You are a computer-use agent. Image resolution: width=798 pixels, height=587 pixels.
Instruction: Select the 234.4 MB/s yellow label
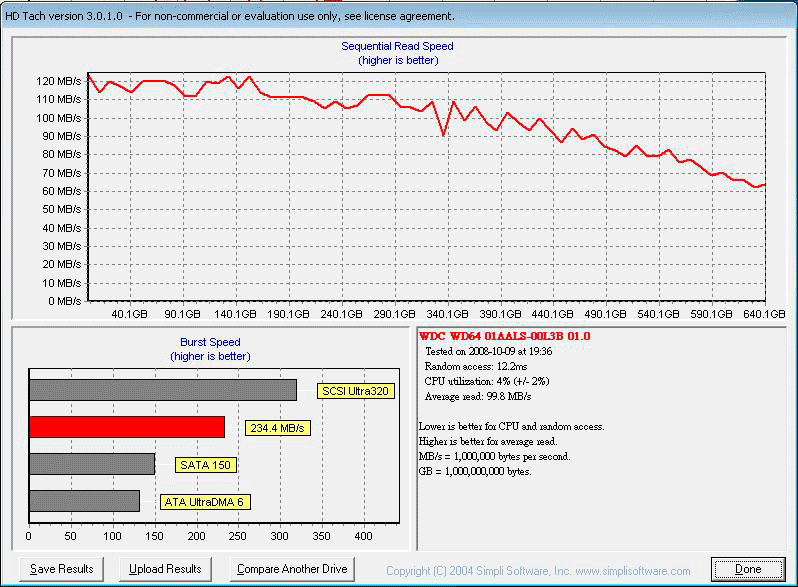pos(277,428)
